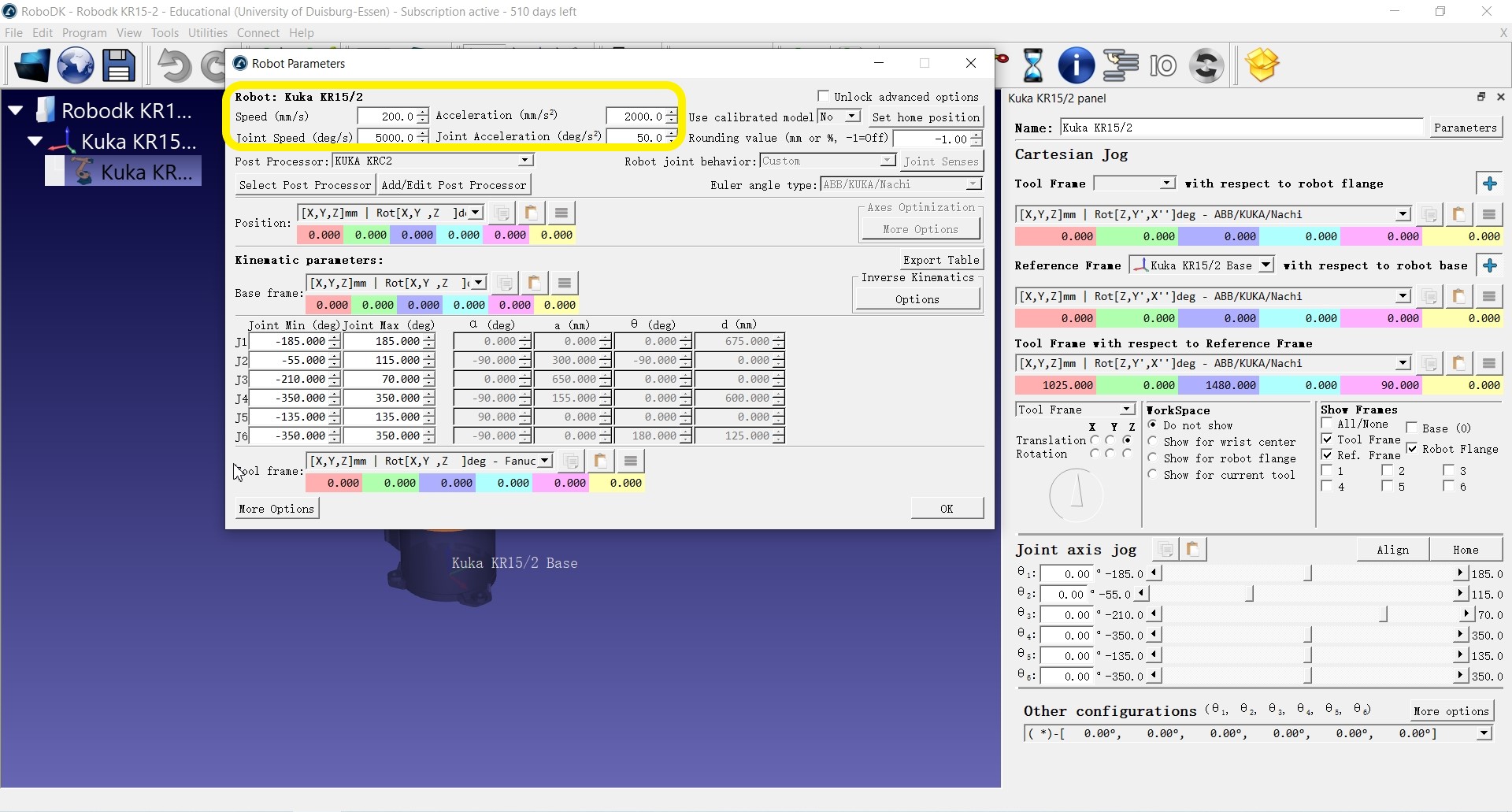Open the blue info icon
This screenshot has width=1512, height=812.
point(1076,65)
